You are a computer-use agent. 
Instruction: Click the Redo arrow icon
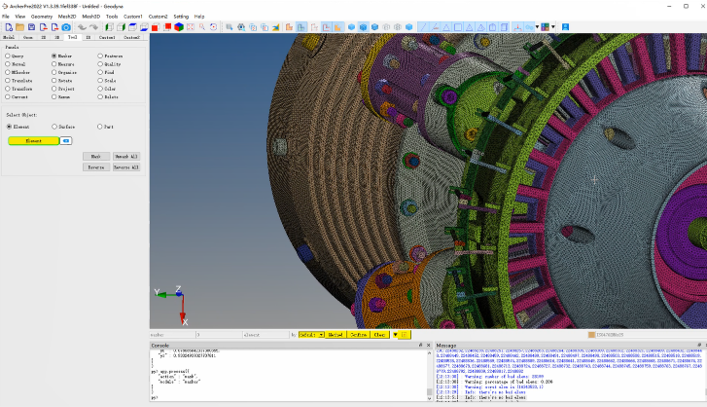click(93, 27)
